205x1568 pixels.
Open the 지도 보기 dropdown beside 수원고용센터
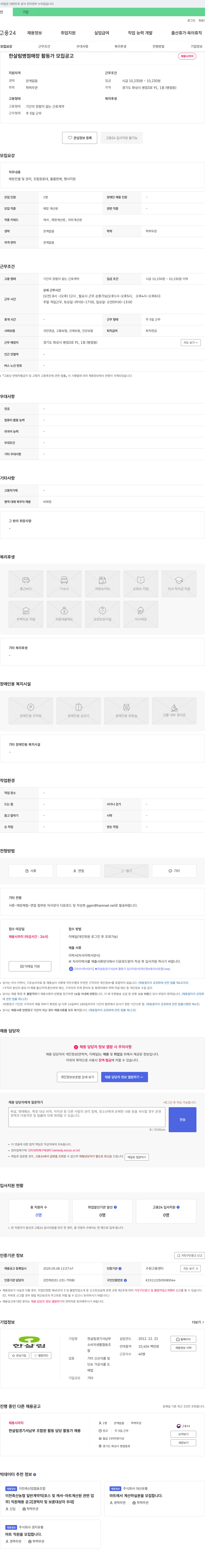[x=190, y=1269]
